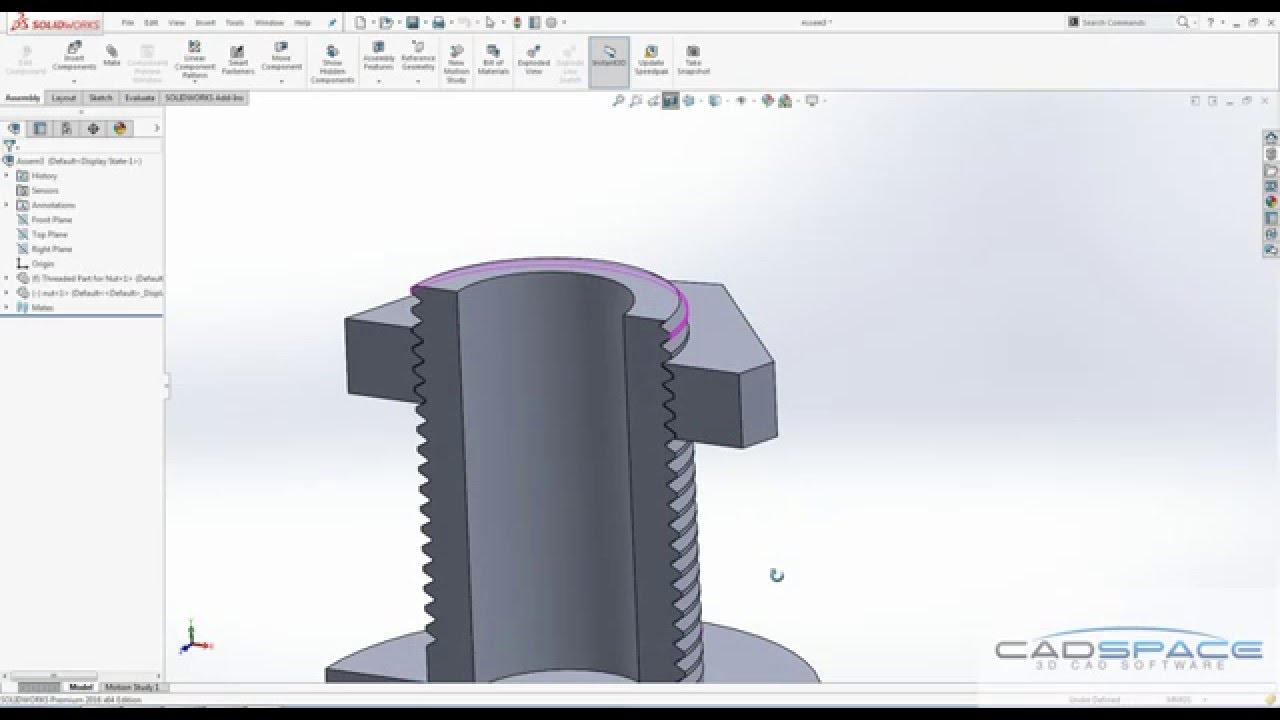Screen dimensions: 1280x720
Task: Click Show Hidden Components
Action: pyautogui.click(x=332, y=62)
